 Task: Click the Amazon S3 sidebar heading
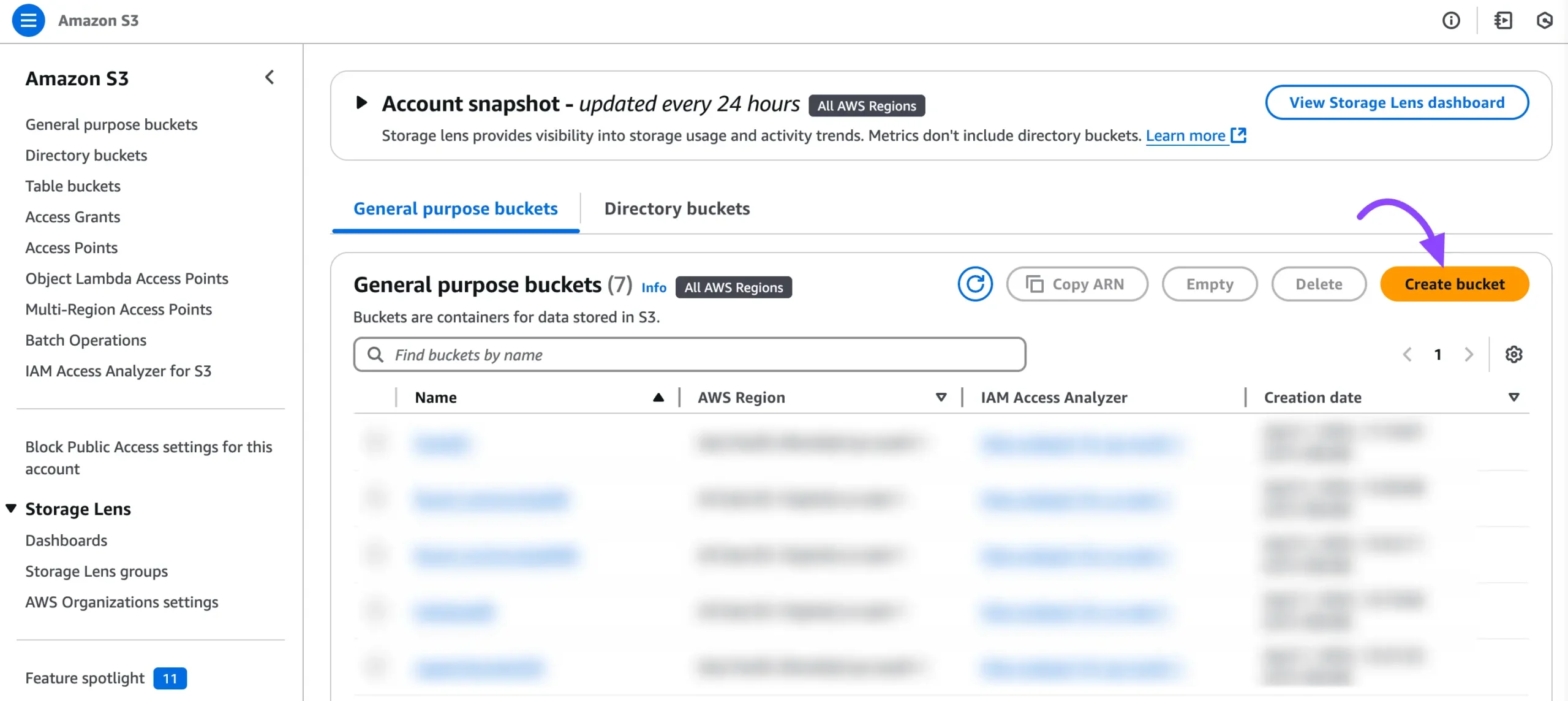click(77, 78)
